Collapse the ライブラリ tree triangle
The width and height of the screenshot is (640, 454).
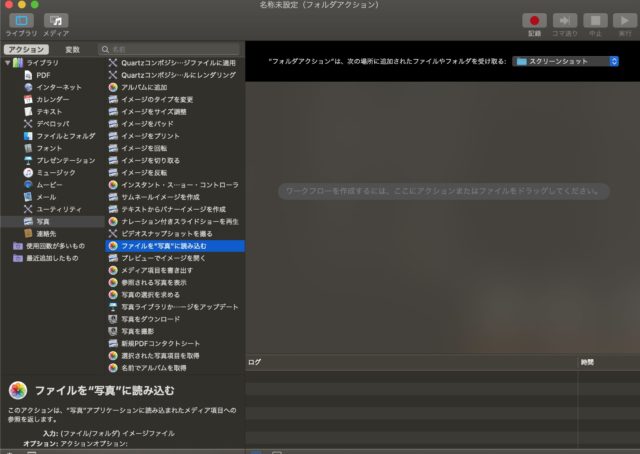pos(8,63)
